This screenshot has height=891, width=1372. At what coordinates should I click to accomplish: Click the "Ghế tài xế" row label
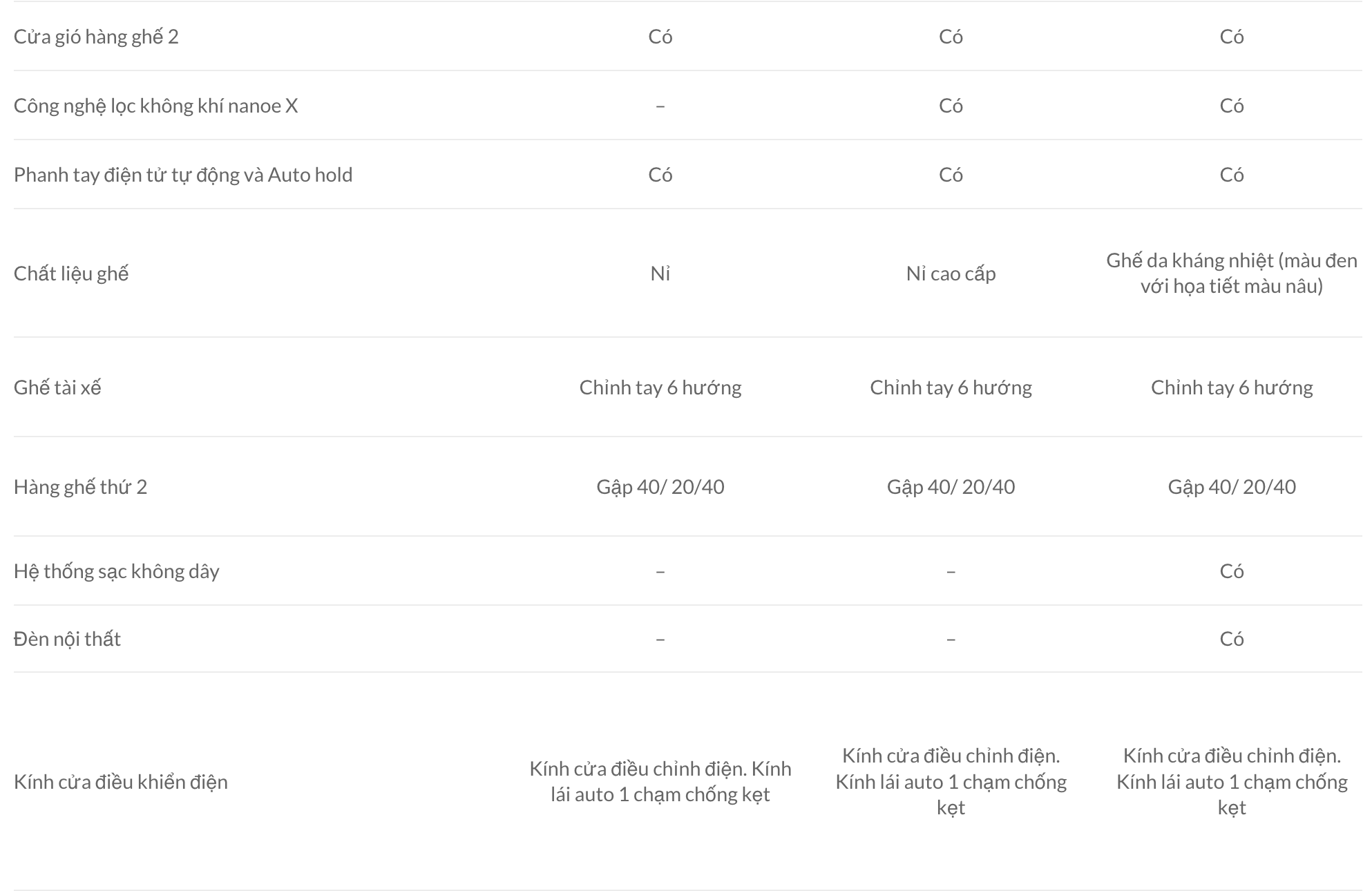pyautogui.click(x=57, y=387)
